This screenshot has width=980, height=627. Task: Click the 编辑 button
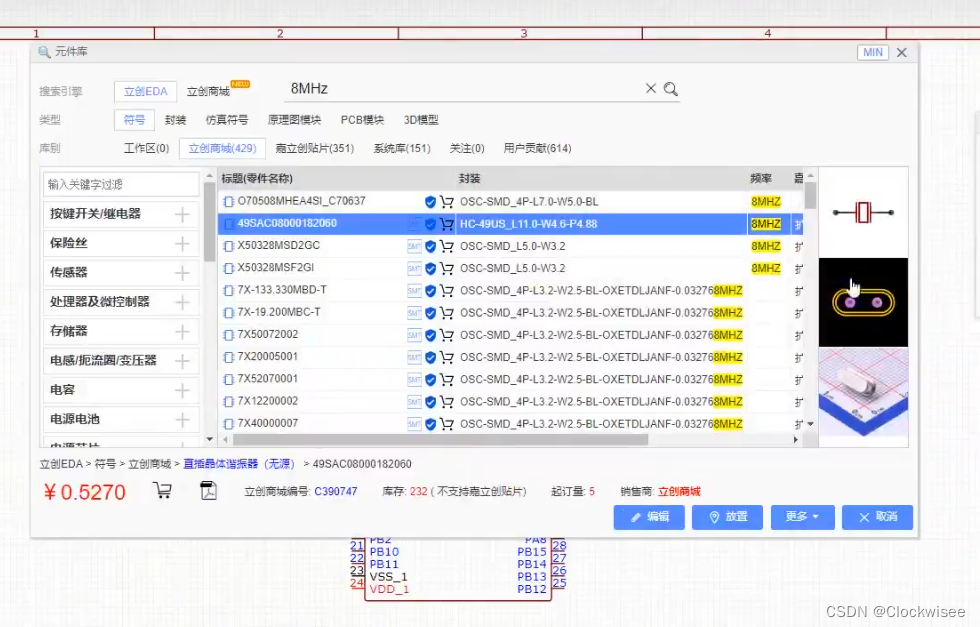(x=649, y=517)
